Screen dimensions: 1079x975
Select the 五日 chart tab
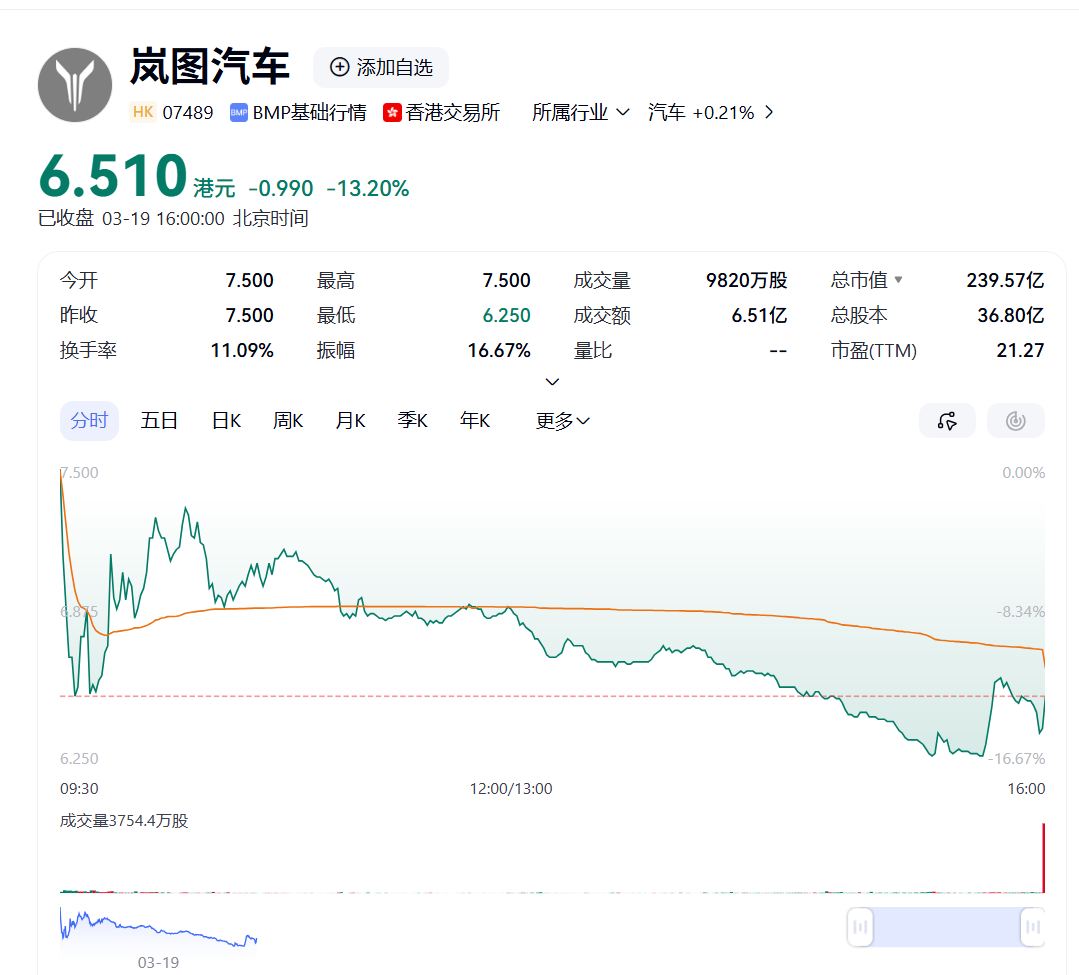[x=159, y=421]
